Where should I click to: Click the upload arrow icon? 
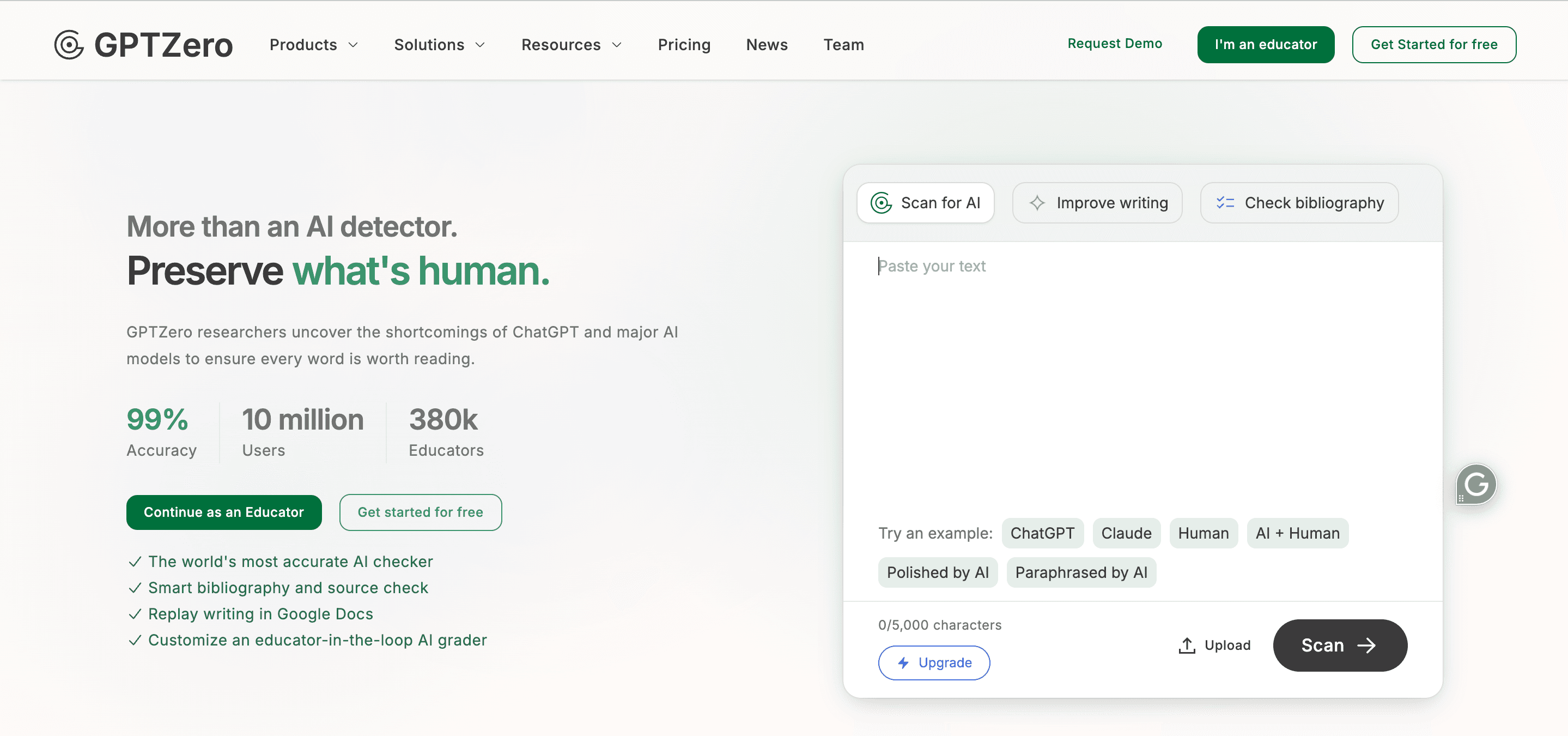tap(1186, 645)
